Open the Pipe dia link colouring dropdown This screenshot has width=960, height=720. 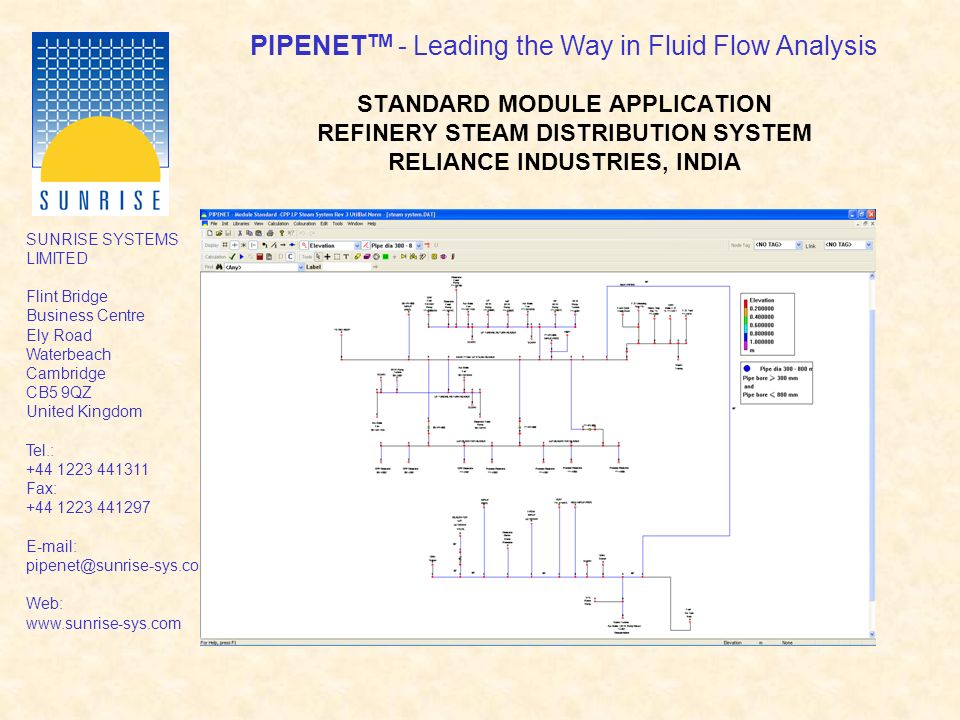419,246
